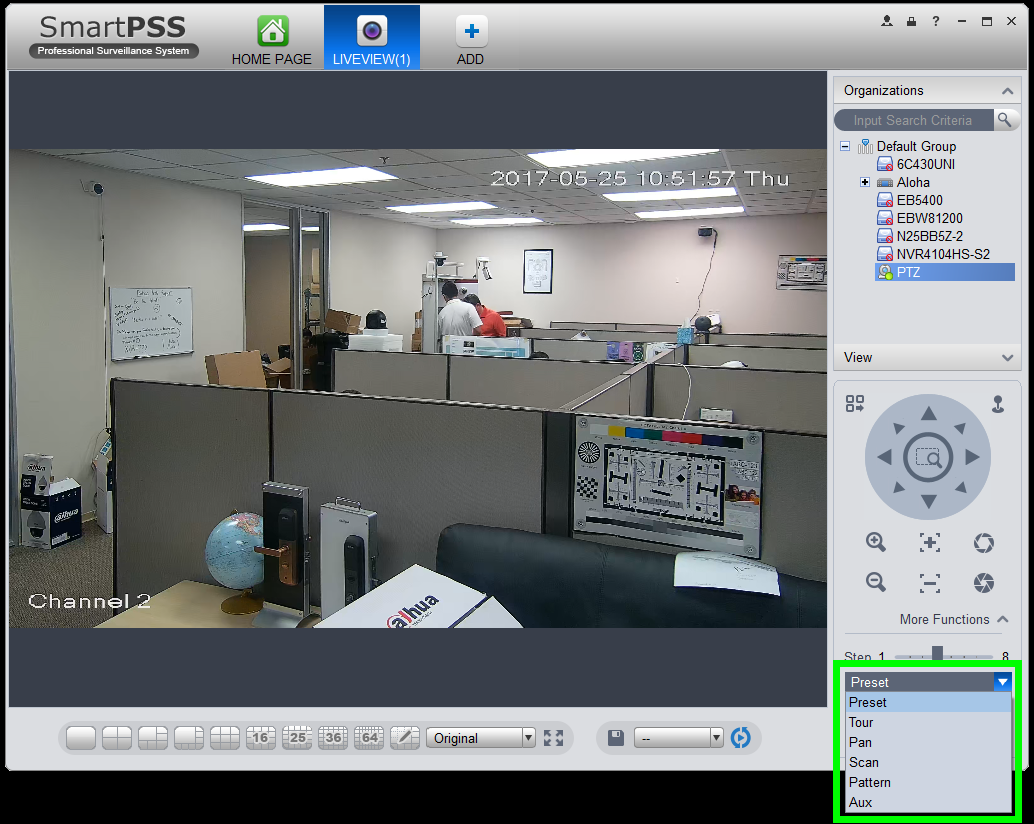Viewport: 1034px width, 824px height.
Task: Select single window view layout
Action: pyautogui.click(x=81, y=738)
